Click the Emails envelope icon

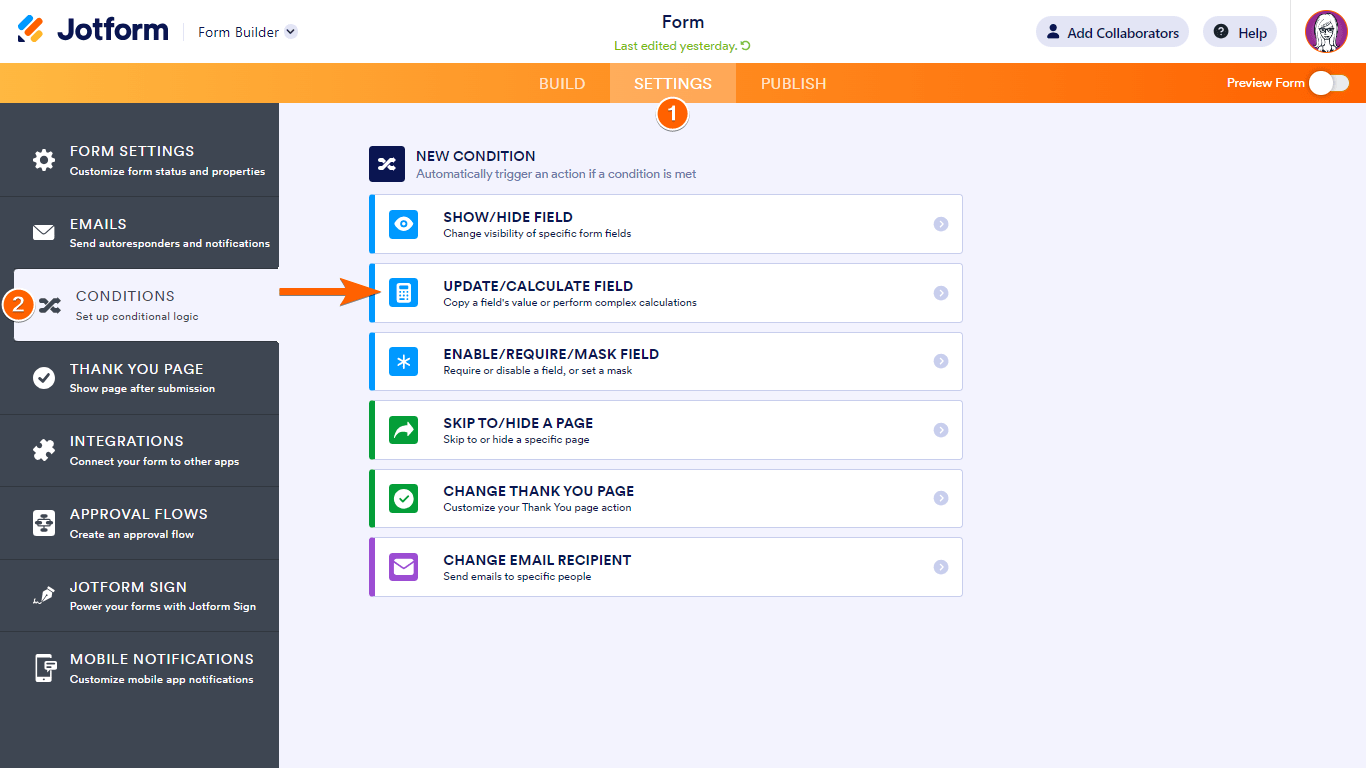[43, 231]
